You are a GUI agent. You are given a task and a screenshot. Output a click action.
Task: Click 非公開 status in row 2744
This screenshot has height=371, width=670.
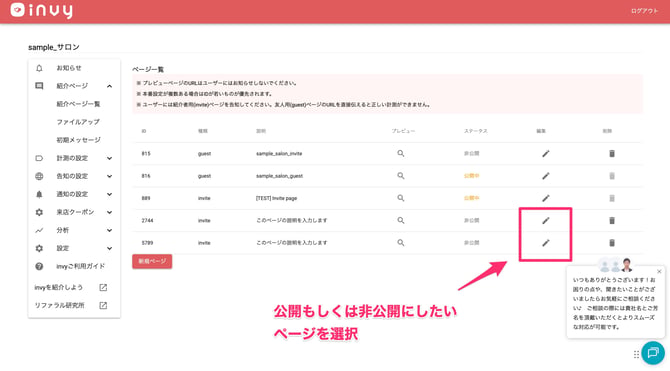tap(471, 220)
